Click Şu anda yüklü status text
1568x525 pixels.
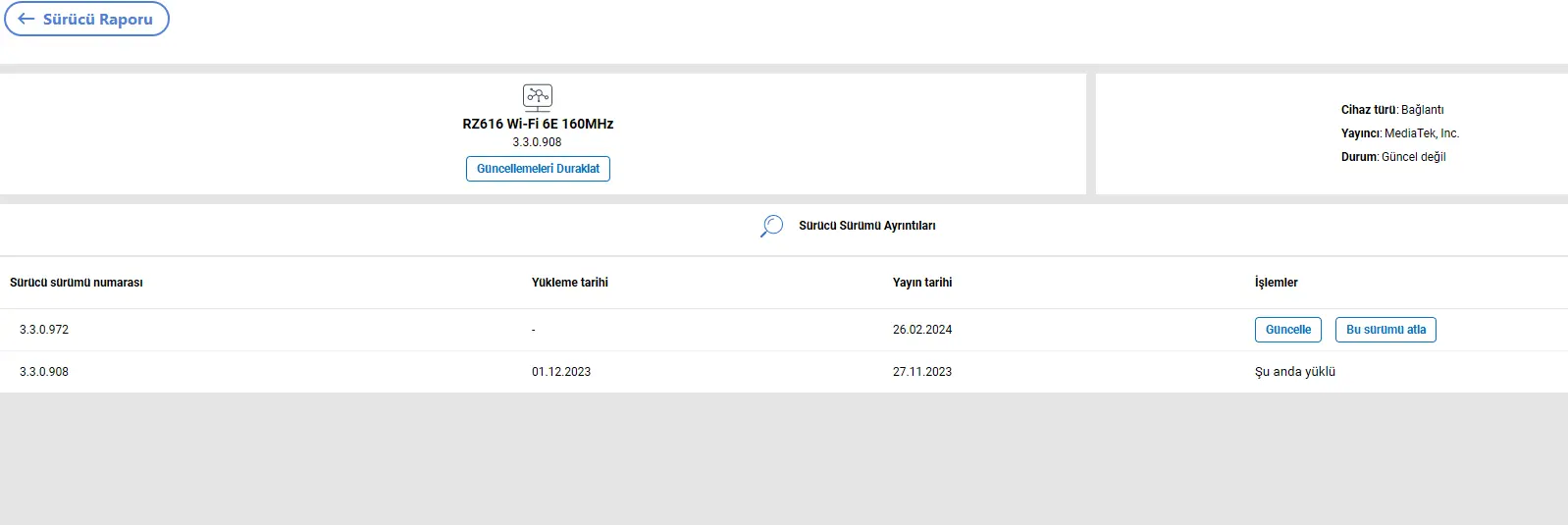coord(1295,372)
